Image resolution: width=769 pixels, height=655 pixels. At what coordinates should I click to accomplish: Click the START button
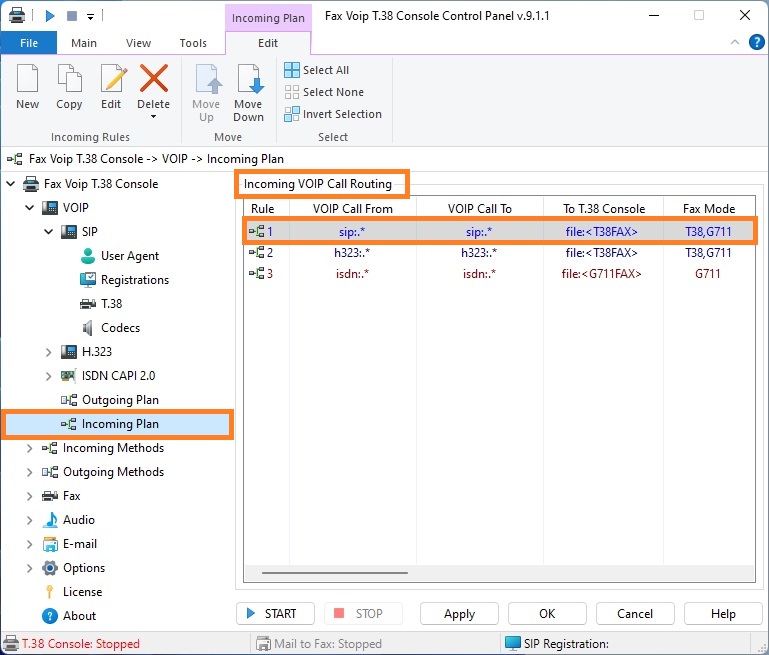275,614
